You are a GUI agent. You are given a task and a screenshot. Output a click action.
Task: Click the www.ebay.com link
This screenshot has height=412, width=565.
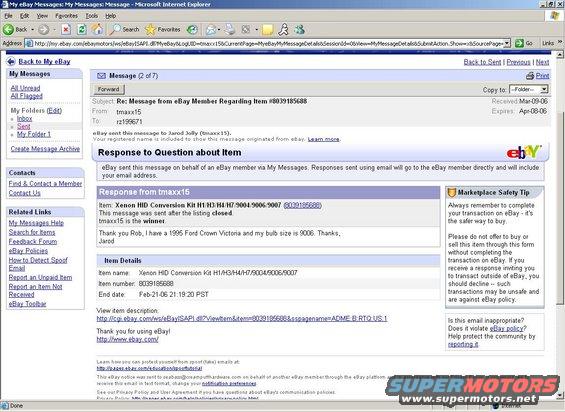pyautogui.click(x=127, y=339)
